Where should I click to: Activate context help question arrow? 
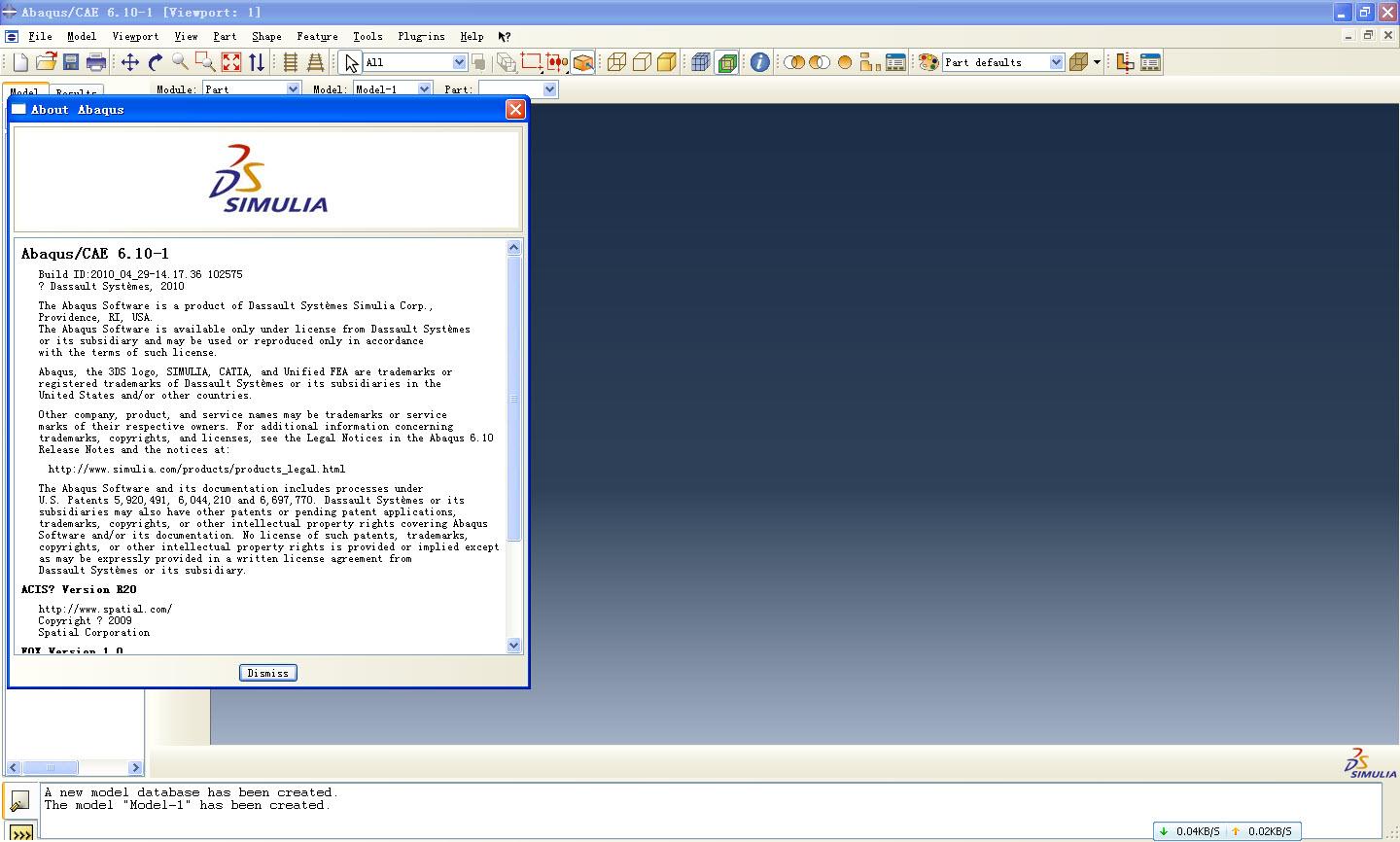coord(505,36)
